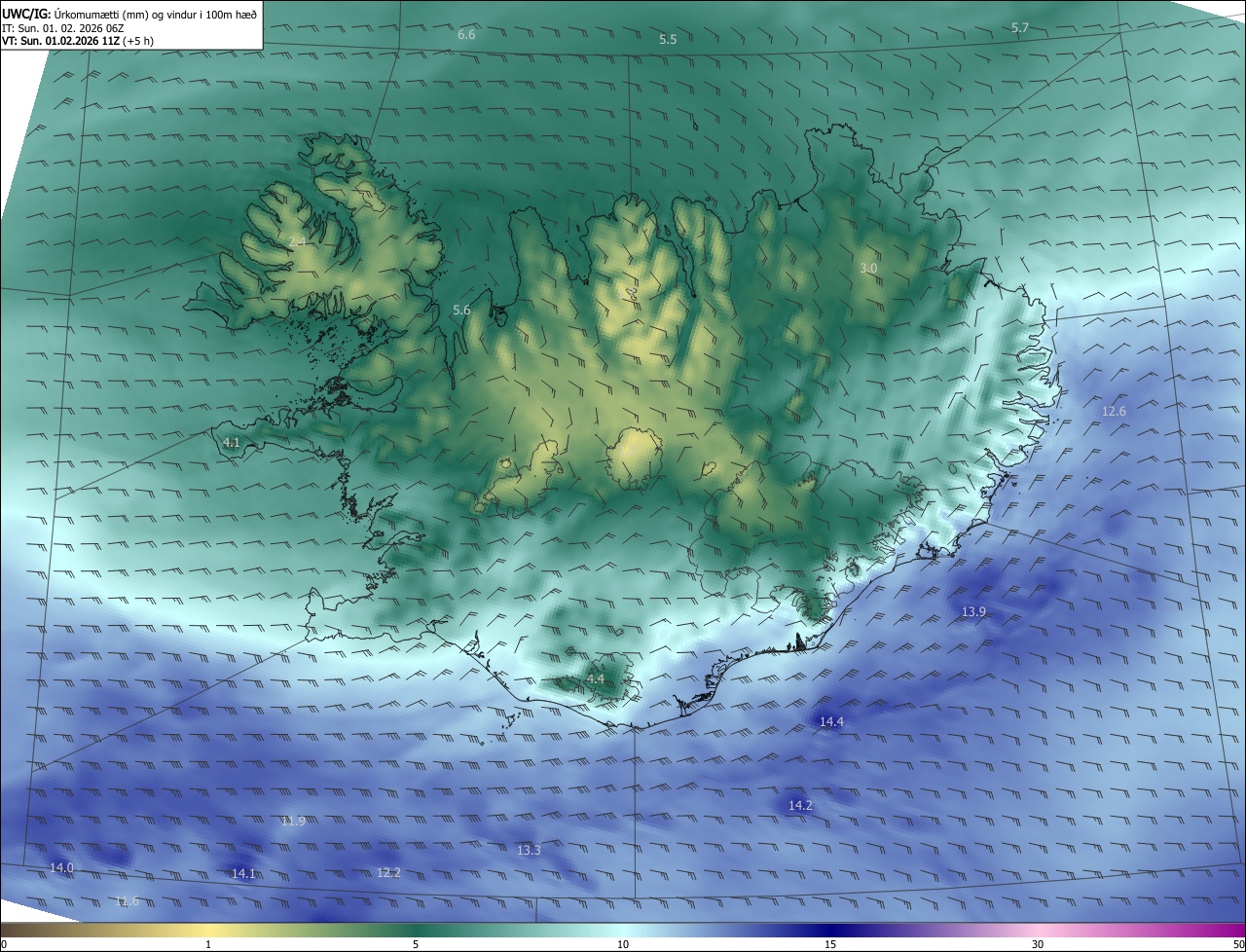The image size is (1246, 952).
Task: Click the color scale tick label 1
Action: pos(208,944)
